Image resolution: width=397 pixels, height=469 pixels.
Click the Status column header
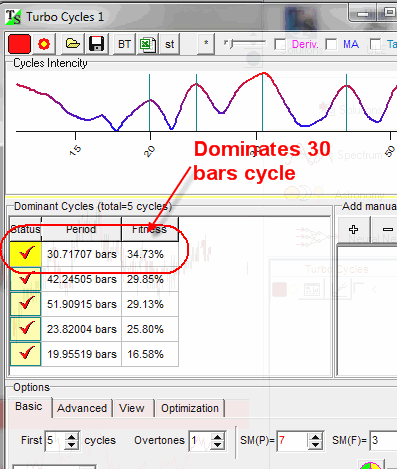coord(26,229)
